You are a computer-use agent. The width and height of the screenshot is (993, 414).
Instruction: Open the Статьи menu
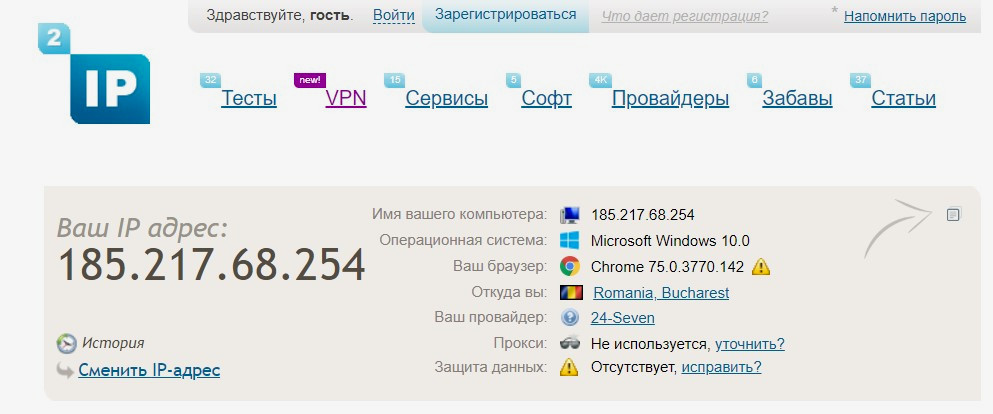(904, 99)
